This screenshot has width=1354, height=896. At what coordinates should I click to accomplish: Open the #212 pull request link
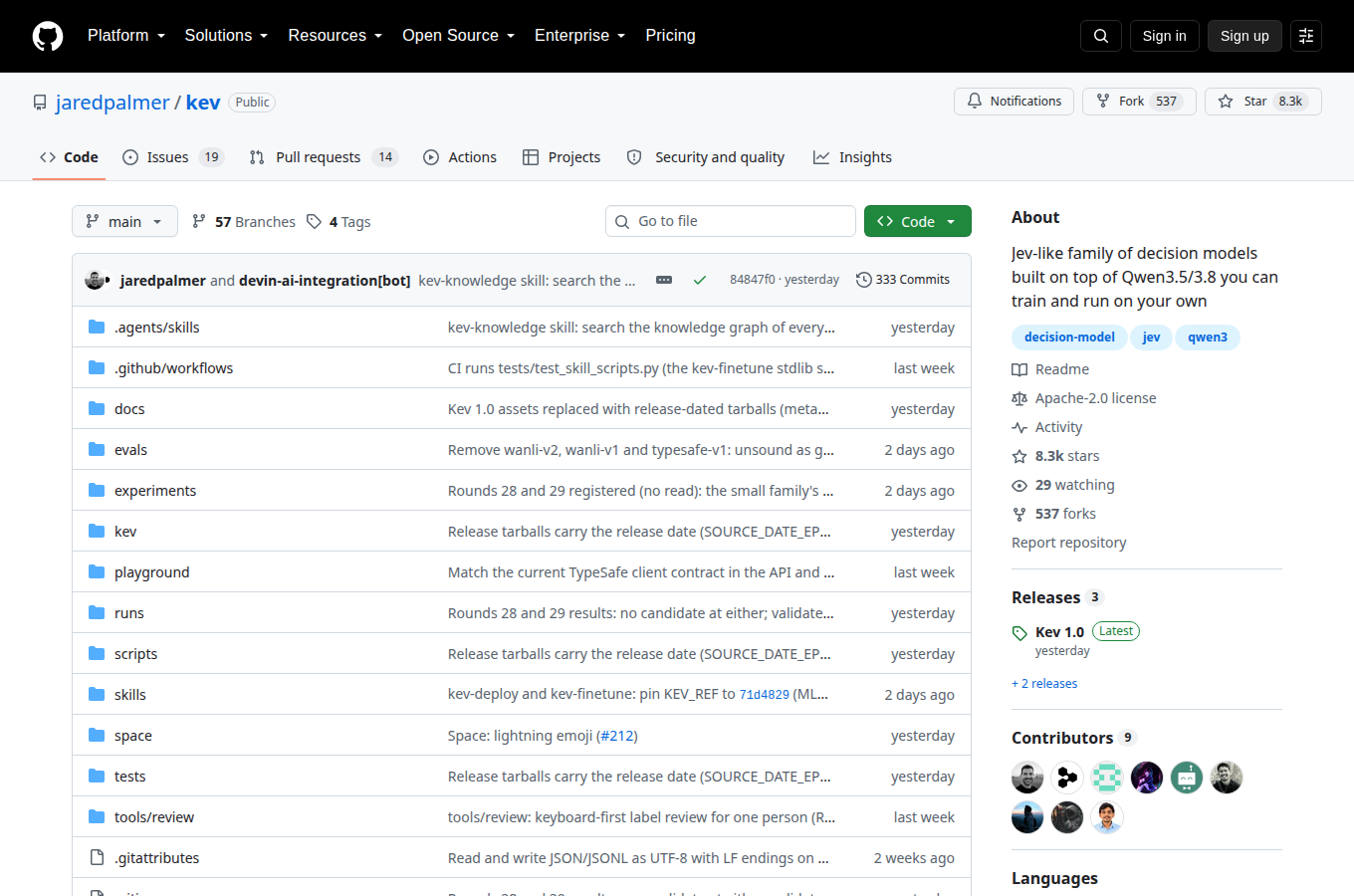(616, 736)
